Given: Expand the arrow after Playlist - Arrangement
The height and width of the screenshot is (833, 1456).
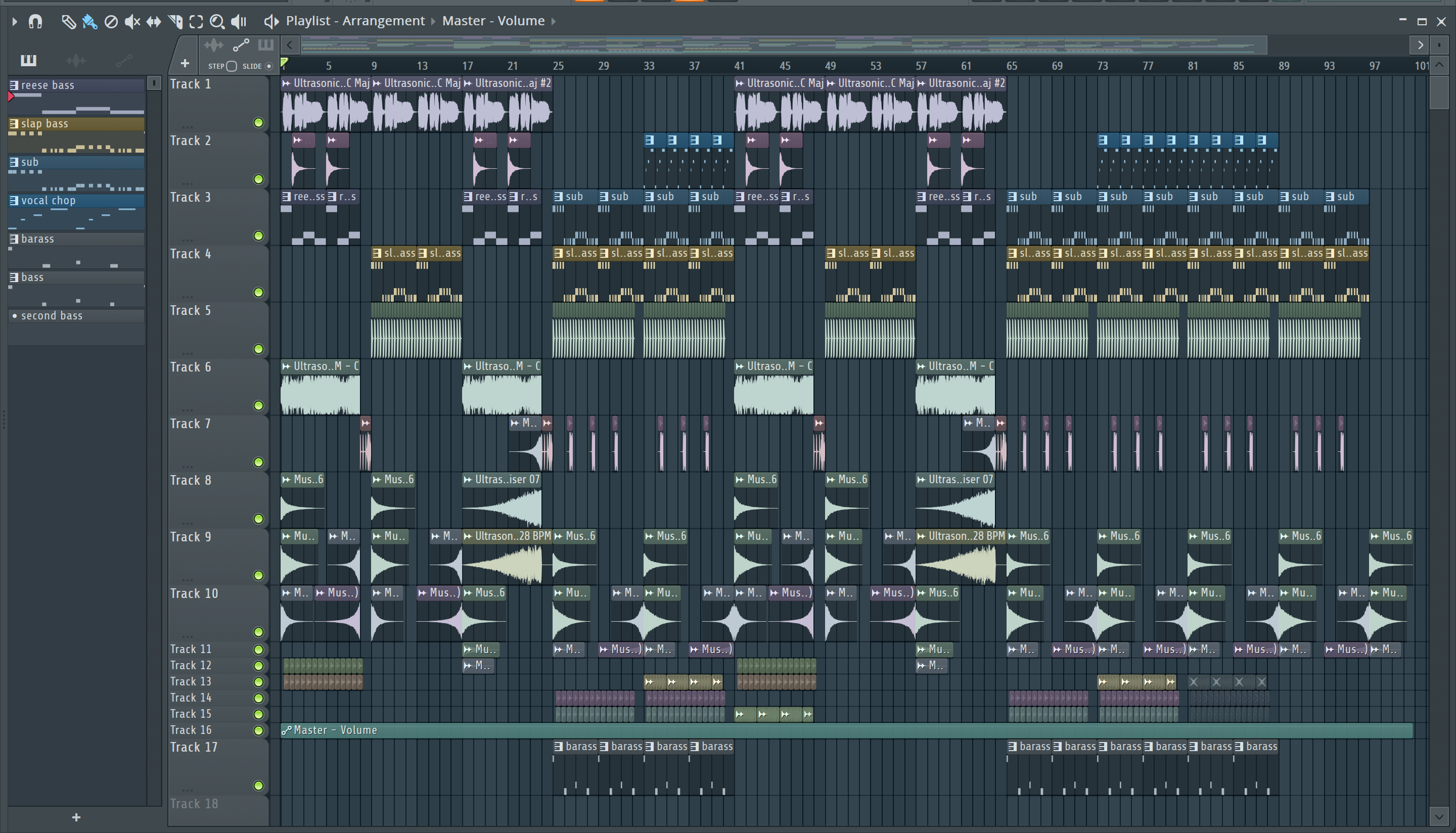Looking at the screenshot, I should point(433,21).
